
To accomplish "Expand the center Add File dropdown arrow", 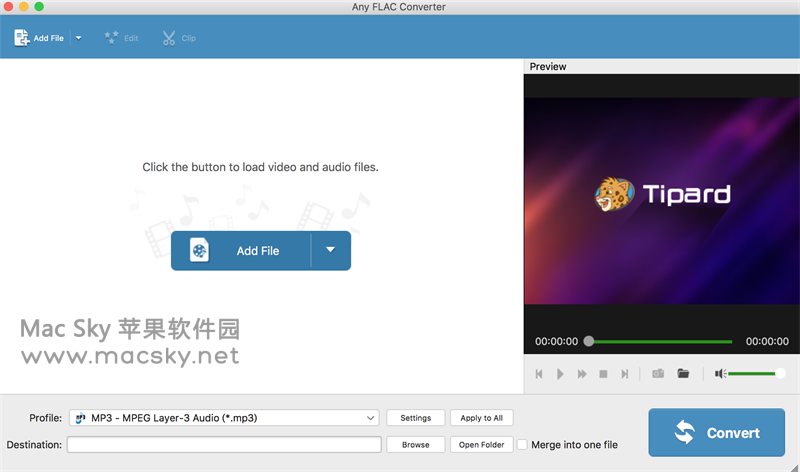I will tap(331, 251).
